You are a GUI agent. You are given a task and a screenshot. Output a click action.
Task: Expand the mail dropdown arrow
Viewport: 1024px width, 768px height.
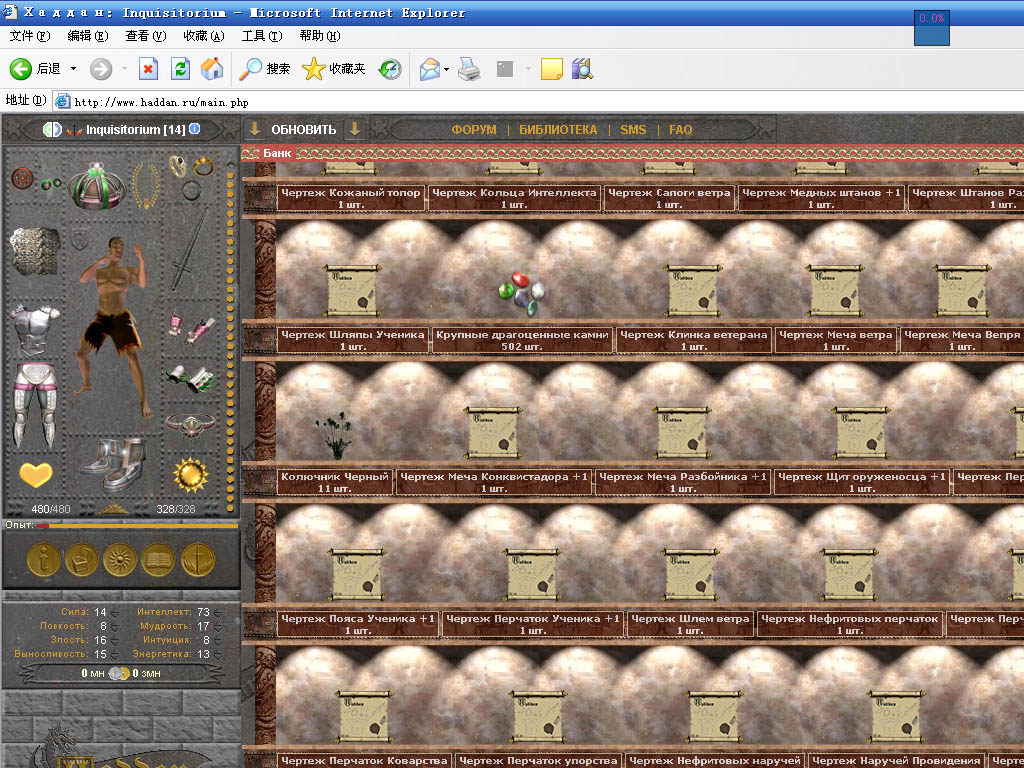tap(446, 69)
